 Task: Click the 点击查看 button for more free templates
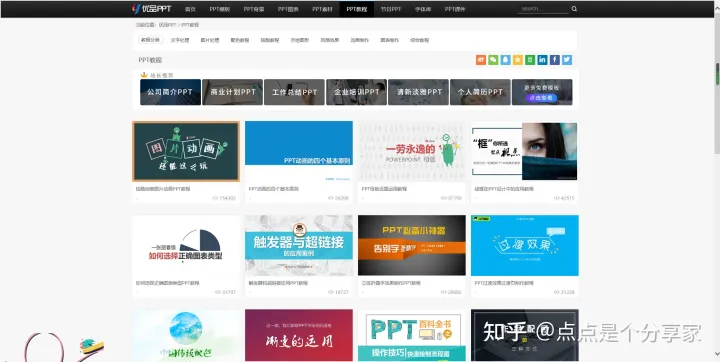tap(542, 98)
